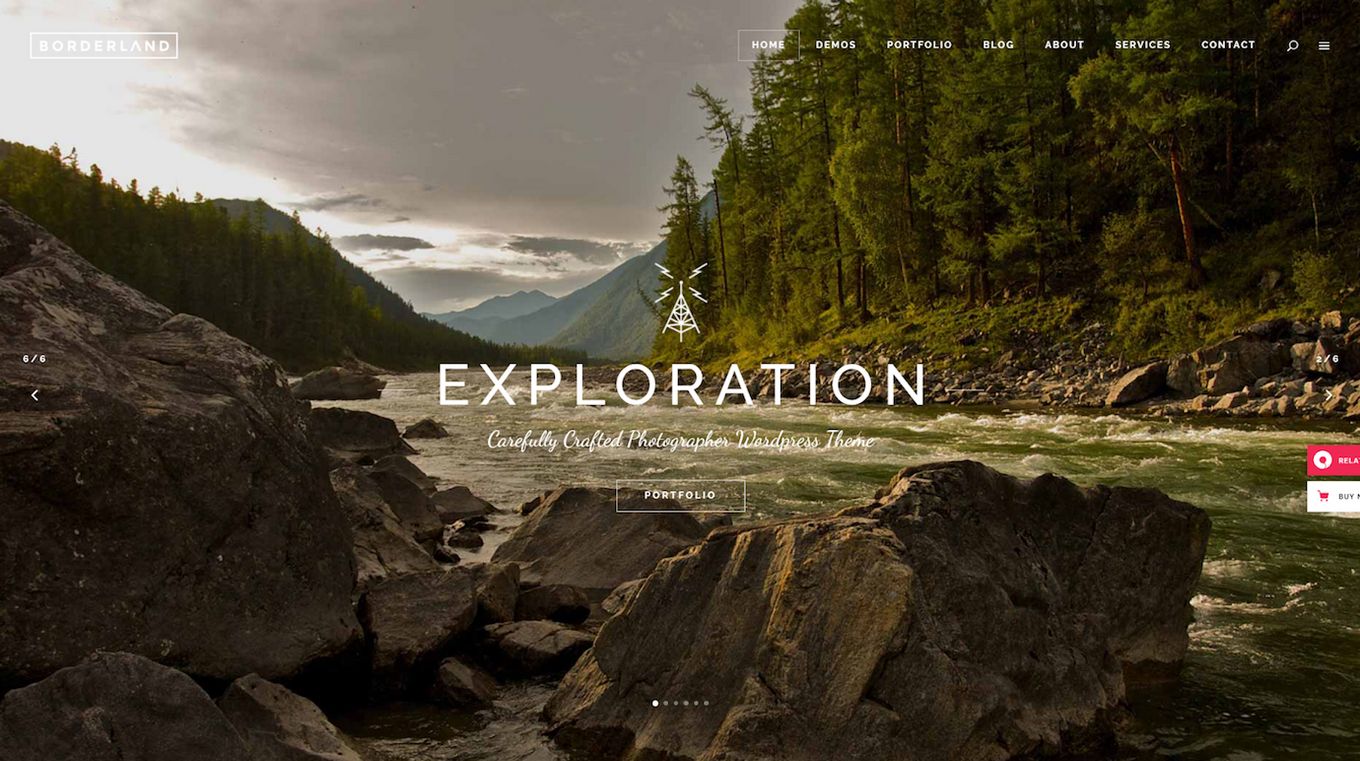Select the last slider pagination dot
This screenshot has width=1360, height=761.
pyautogui.click(x=706, y=703)
